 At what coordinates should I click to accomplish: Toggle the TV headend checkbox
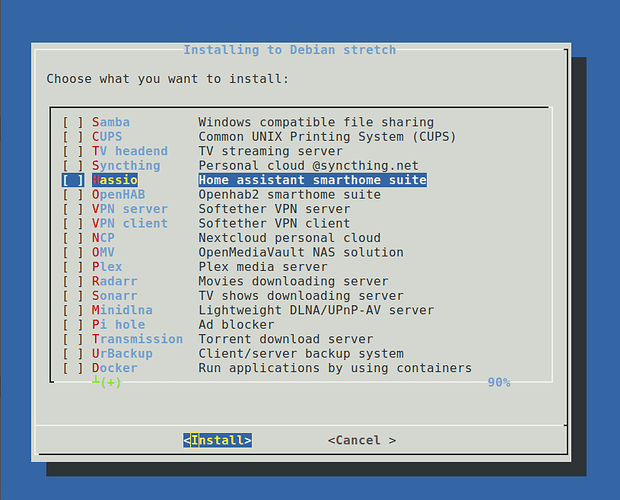coord(73,151)
